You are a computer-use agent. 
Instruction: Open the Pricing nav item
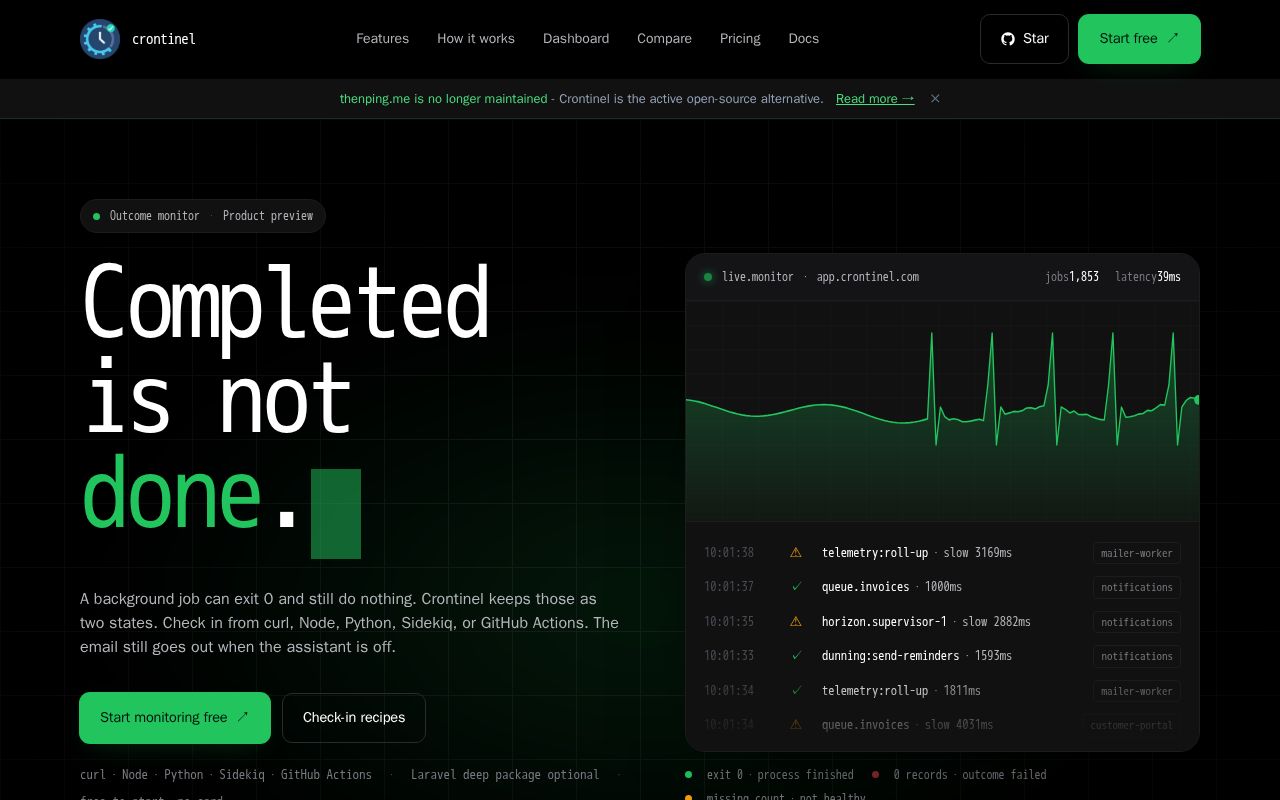[740, 39]
